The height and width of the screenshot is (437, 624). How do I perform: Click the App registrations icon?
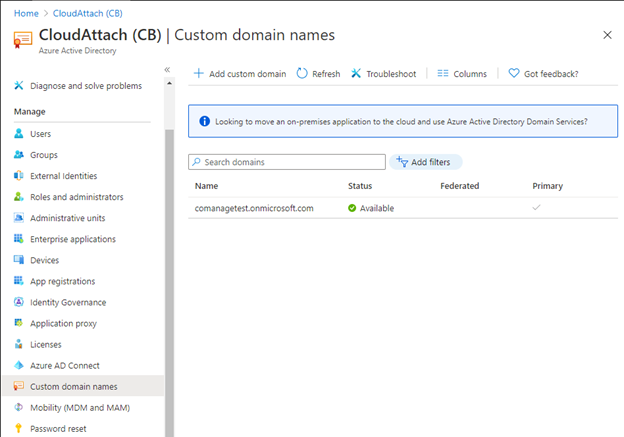(x=19, y=281)
